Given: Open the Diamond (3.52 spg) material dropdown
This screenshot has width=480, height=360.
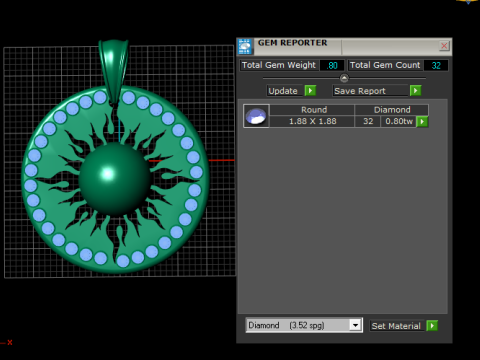Looking at the screenshot, I should pos(355,325).
